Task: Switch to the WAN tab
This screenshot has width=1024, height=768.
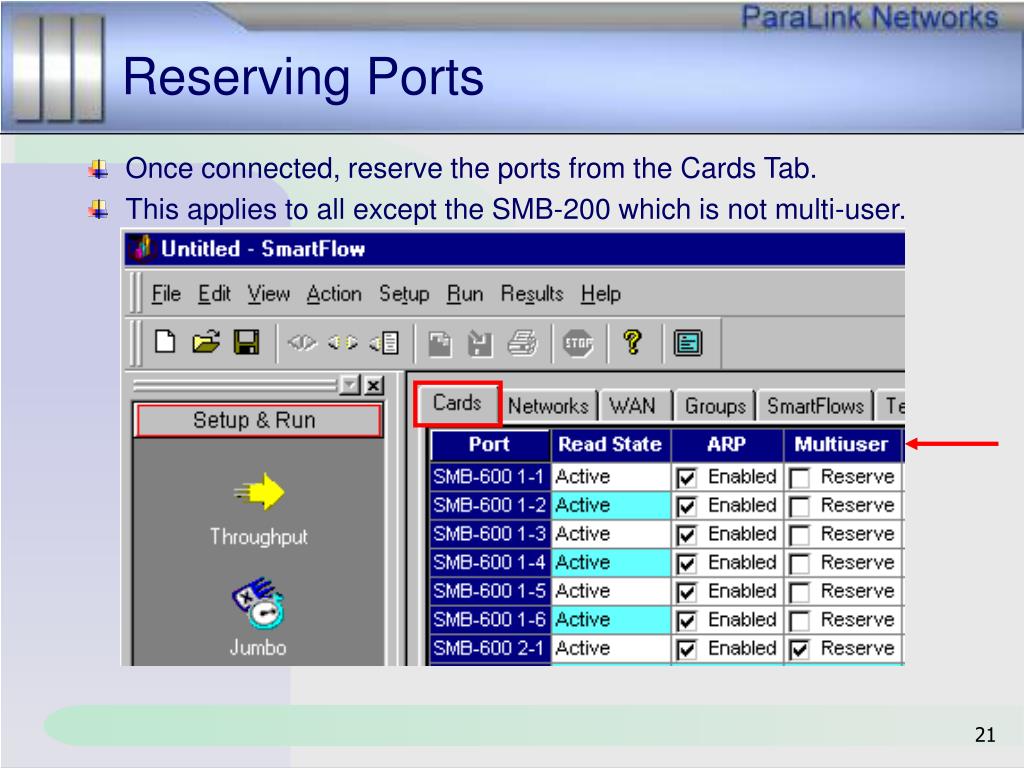Action: (633, 406)
